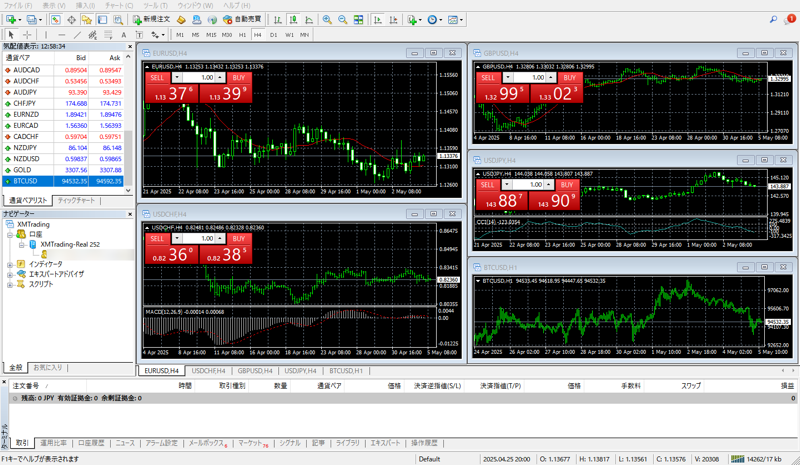The image size is (800, 465).
Task: Open a new chart from the toolbar
Action: point(11,19)
